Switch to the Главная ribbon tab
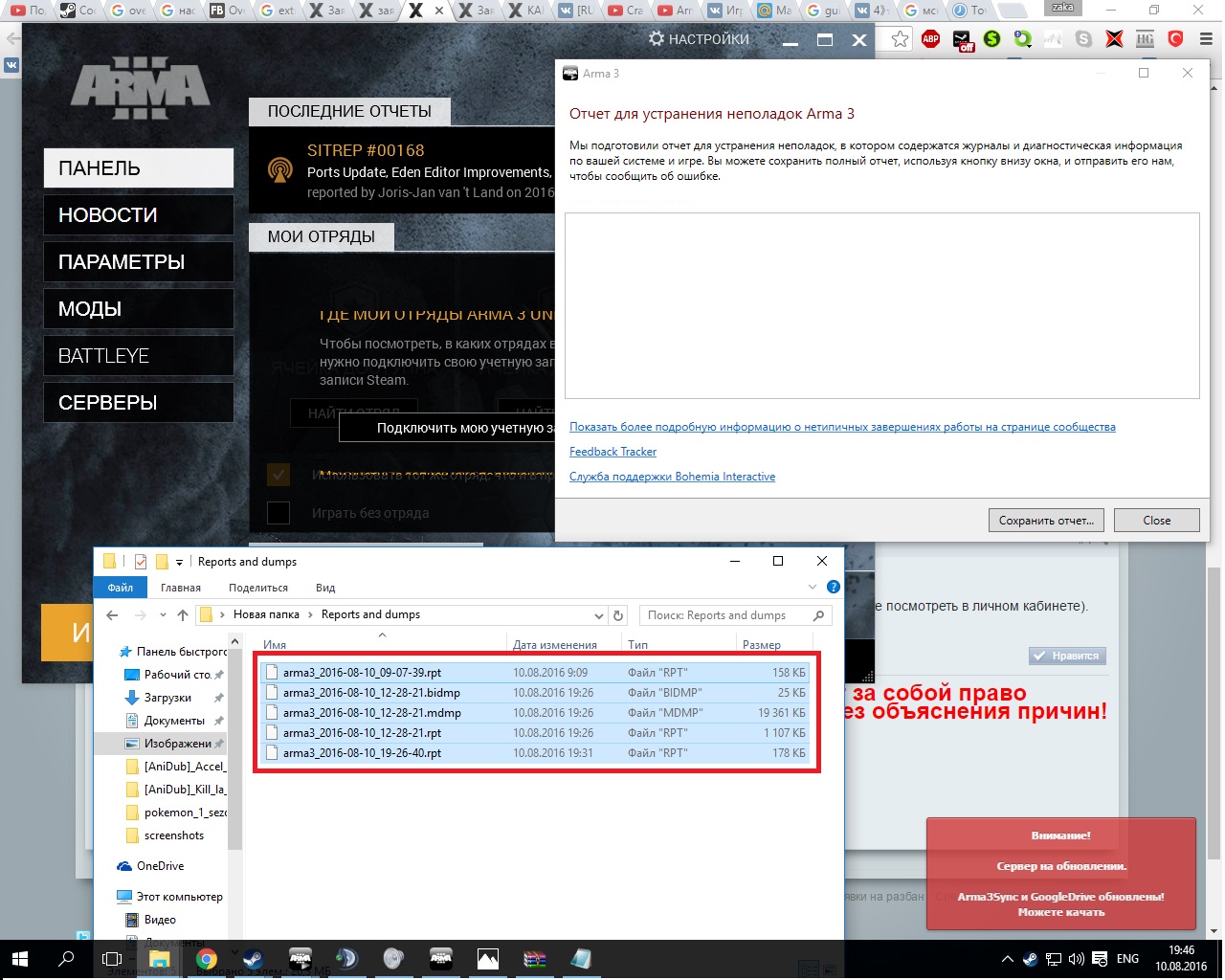 (x=181, y=588)
